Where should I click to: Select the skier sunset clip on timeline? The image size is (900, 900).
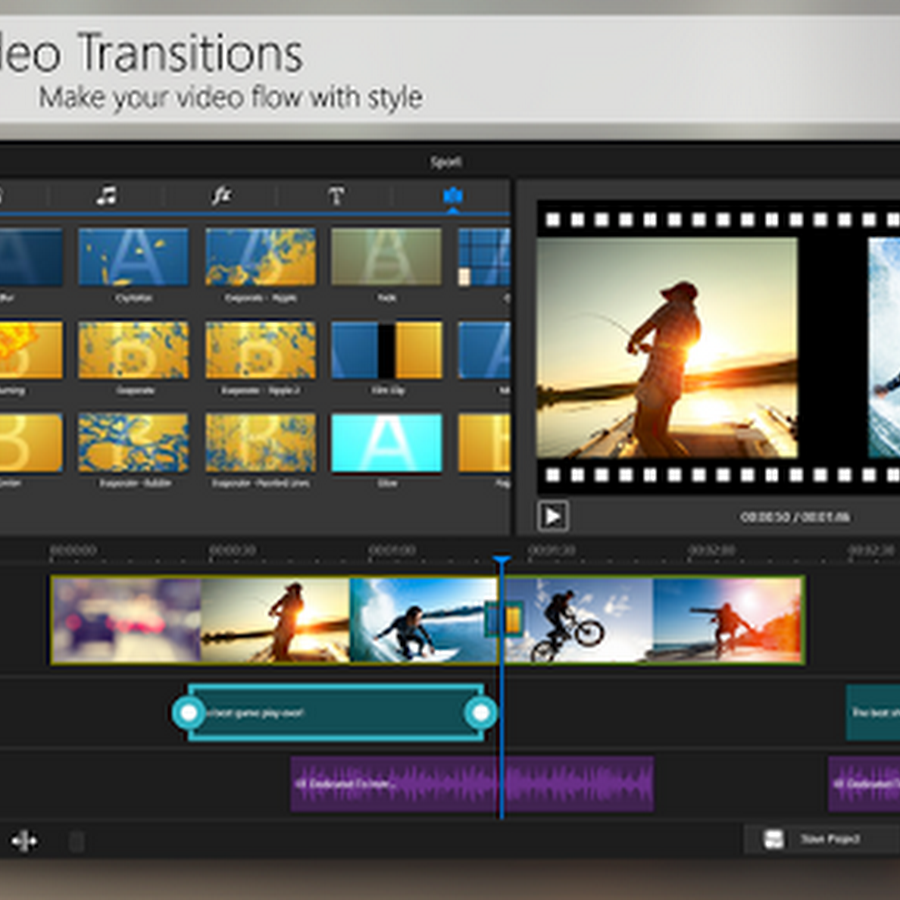pos(728,620)
